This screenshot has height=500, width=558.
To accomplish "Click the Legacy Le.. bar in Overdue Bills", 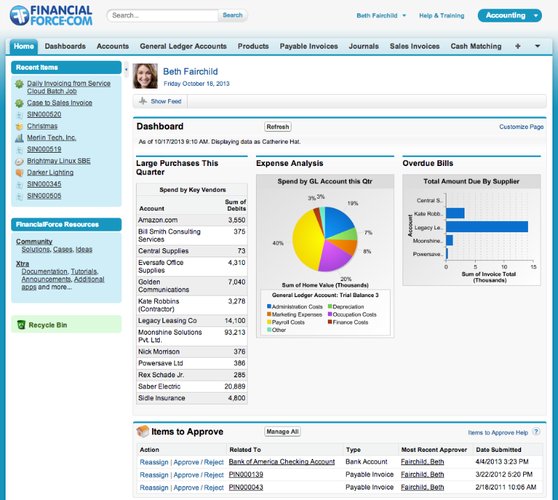I will click(x=487, y=227).
